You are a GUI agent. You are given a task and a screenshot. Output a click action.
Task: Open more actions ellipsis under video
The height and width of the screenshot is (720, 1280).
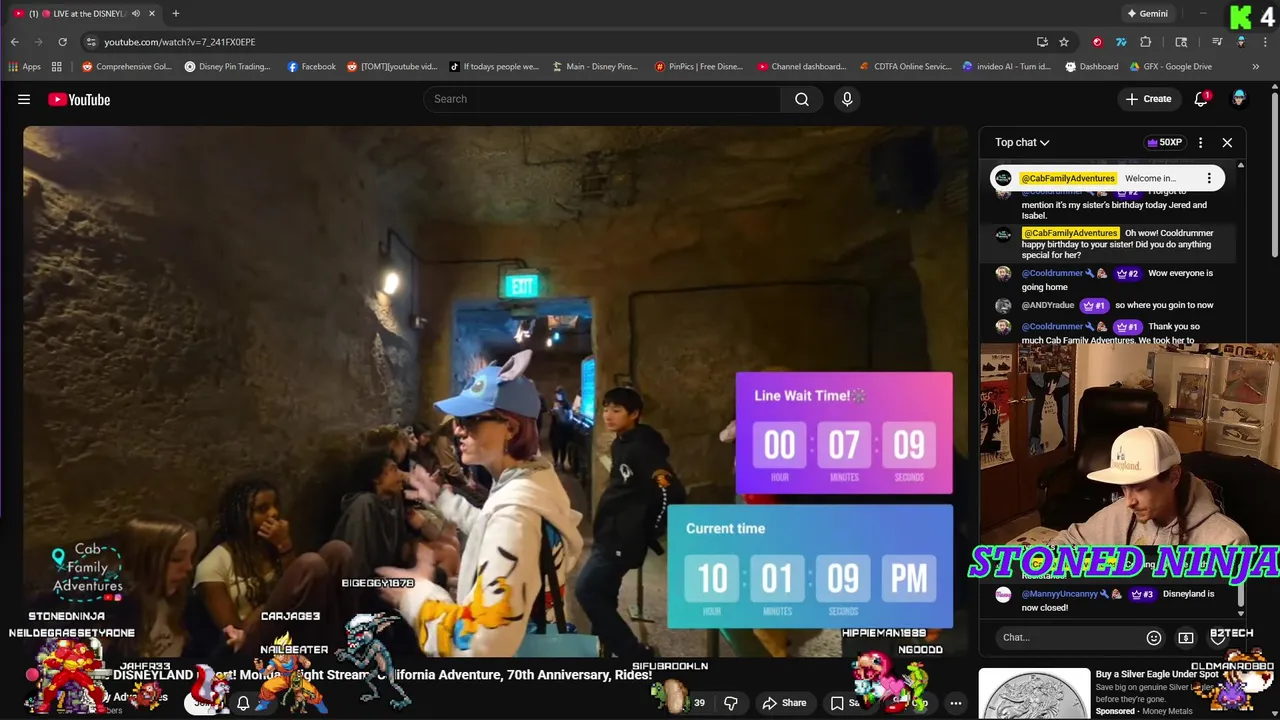(x=956, y=703)
